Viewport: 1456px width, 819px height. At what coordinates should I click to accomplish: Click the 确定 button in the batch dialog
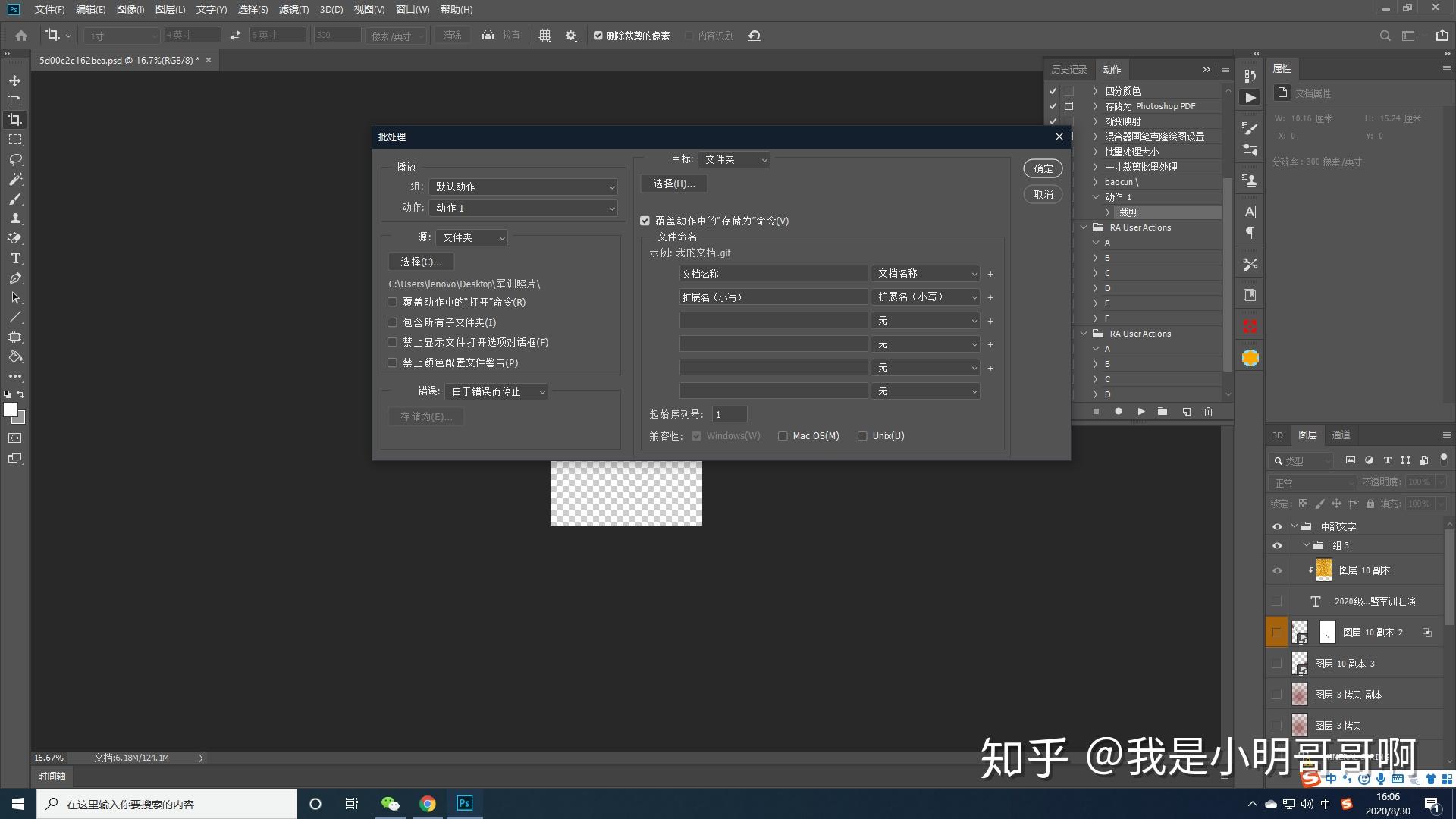pyautogui.click(x=1042, y=168)
